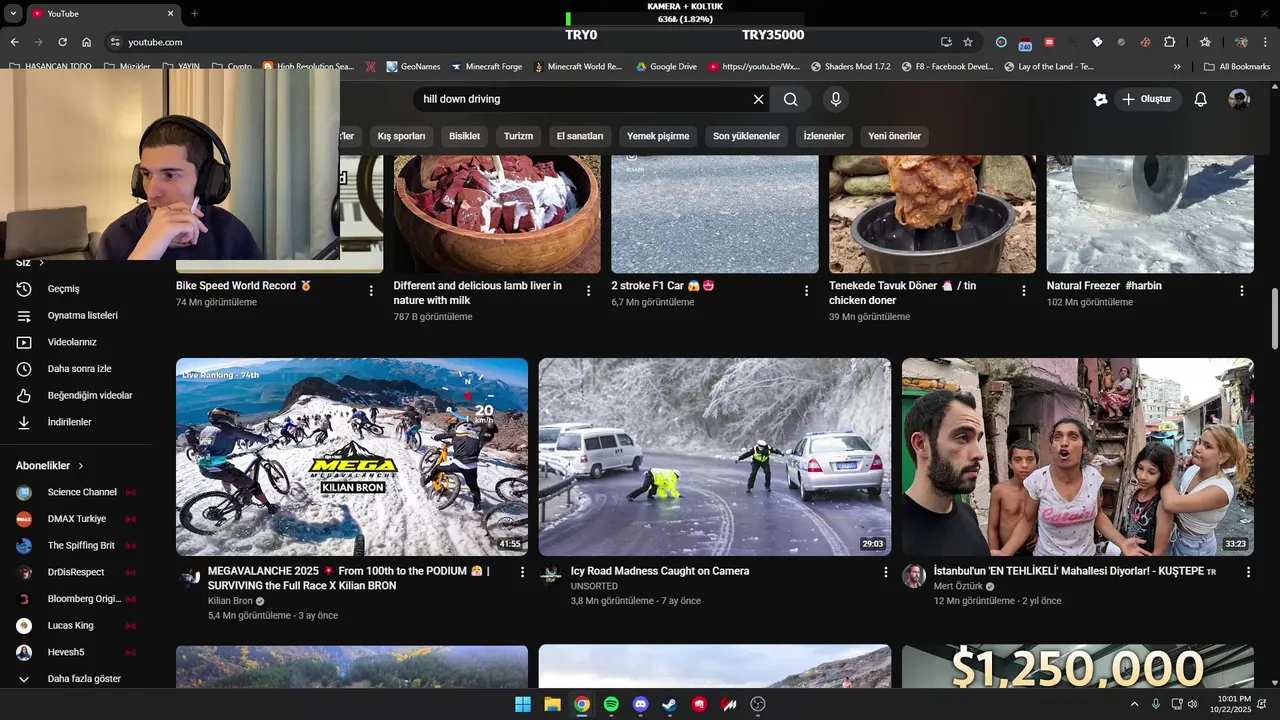Select the Bisiklet filter chip

[x=464, y=136]
